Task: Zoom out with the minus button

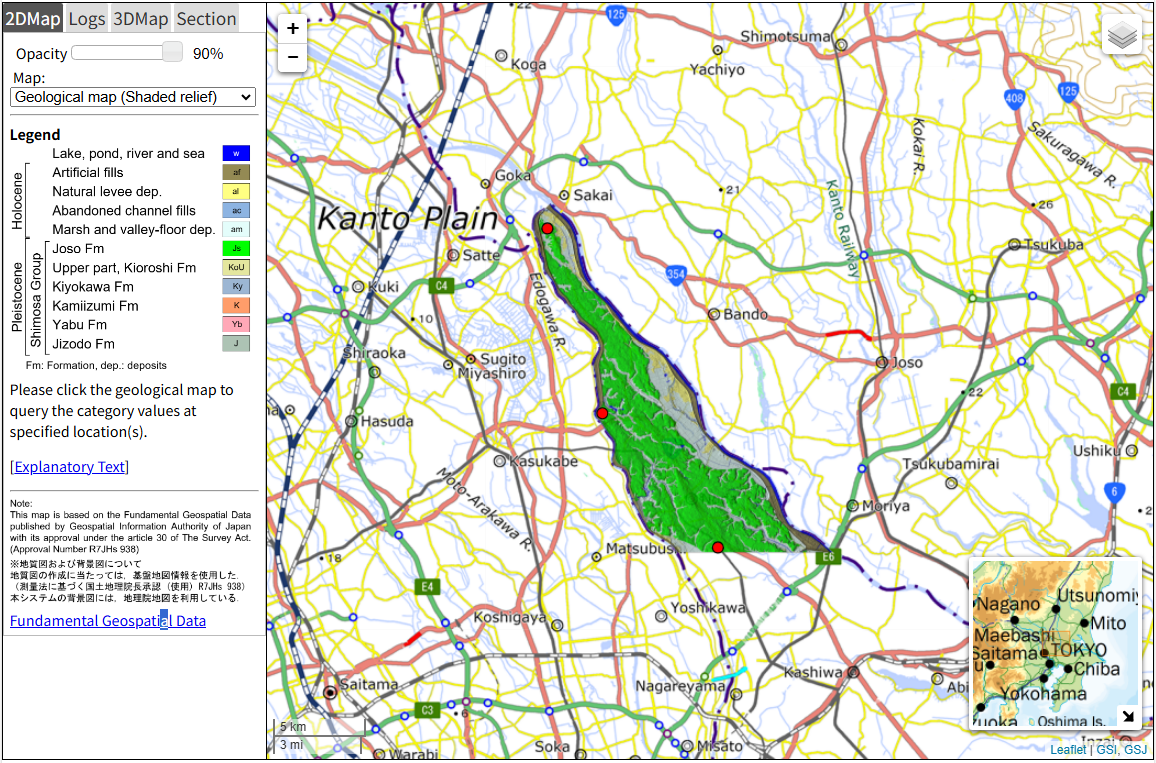Action: [x=292, y=57]
